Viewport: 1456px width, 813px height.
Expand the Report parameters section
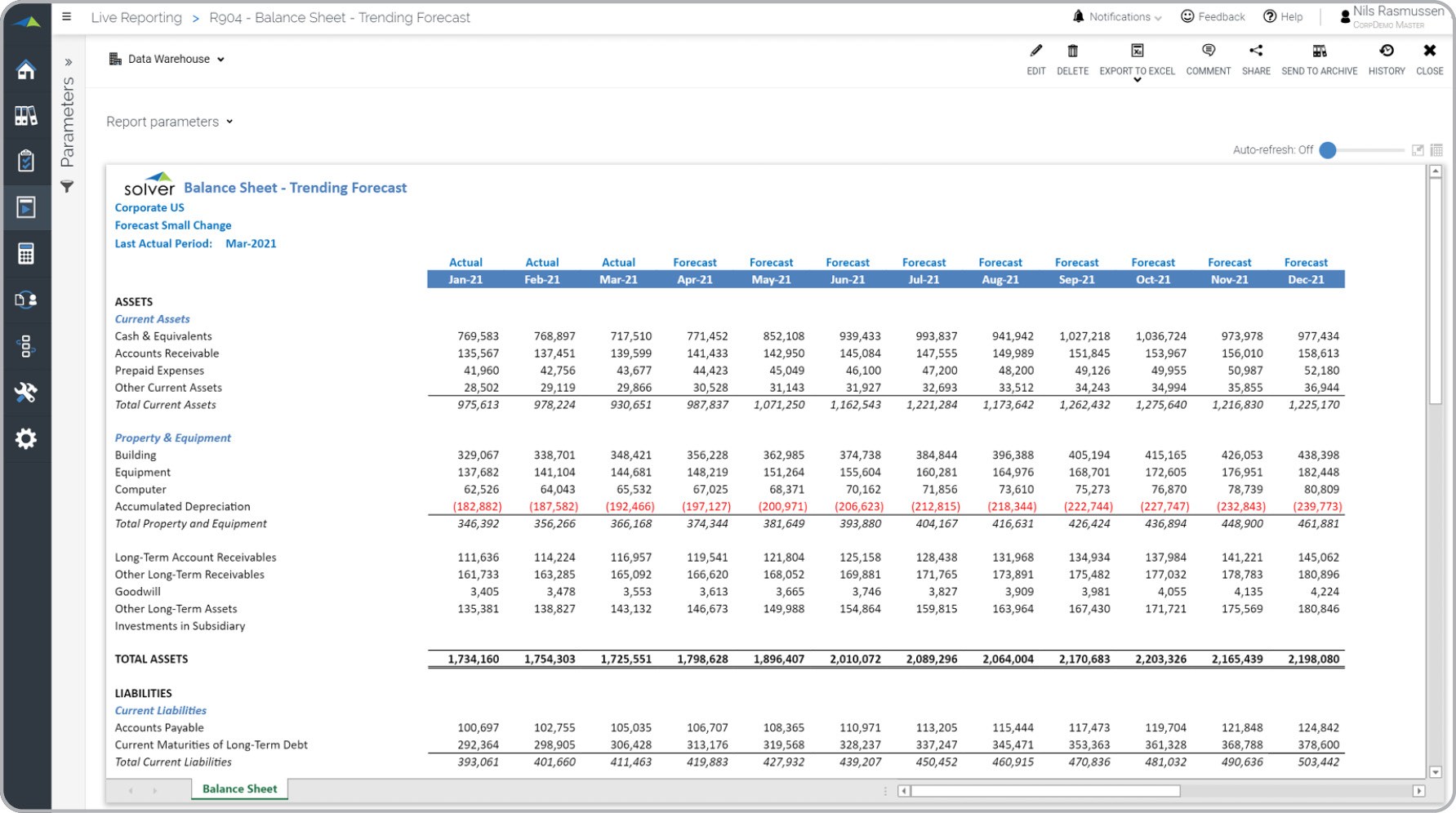tap(169, 122)
